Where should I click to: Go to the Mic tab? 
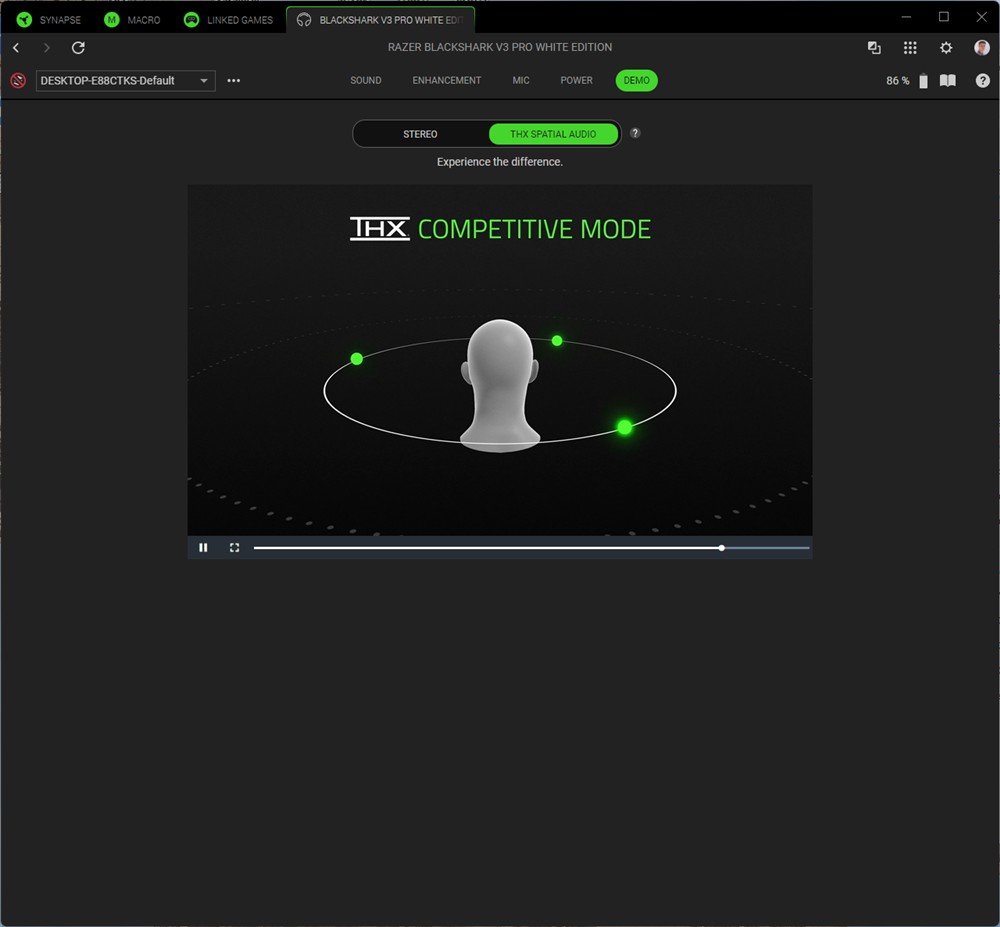click(x=521, y=81)
